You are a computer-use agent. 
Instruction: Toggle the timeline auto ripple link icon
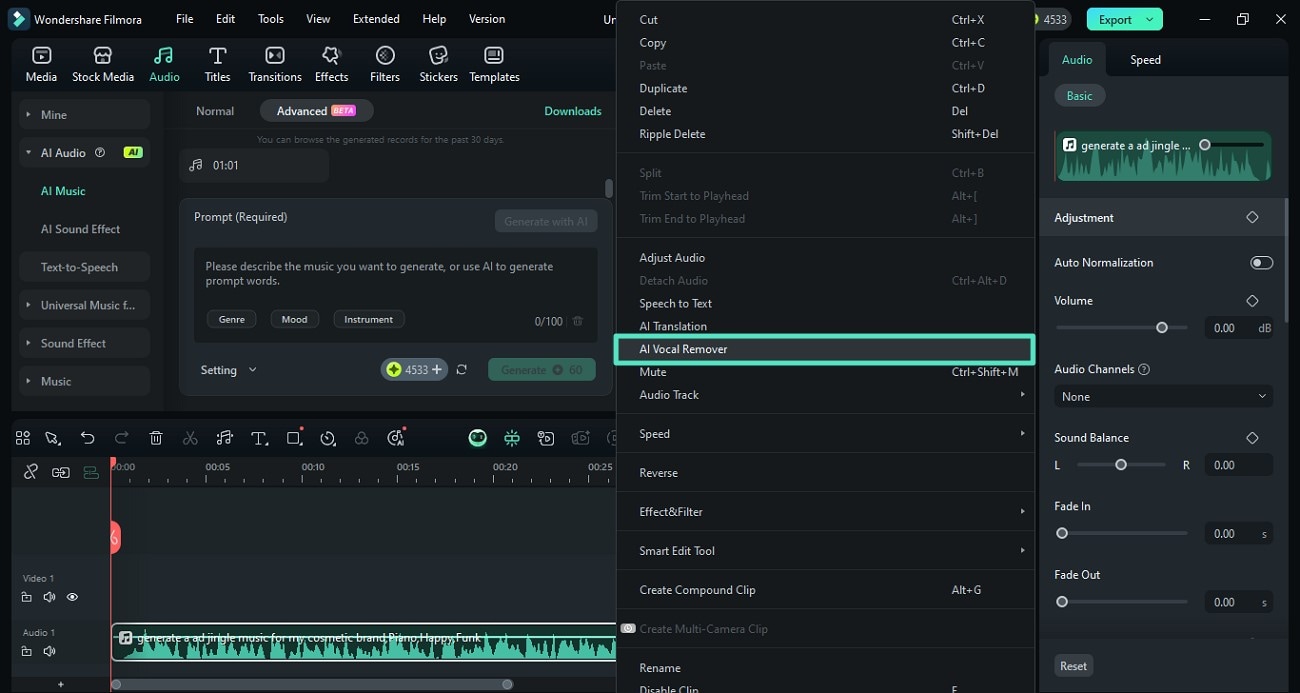point(61,472)
